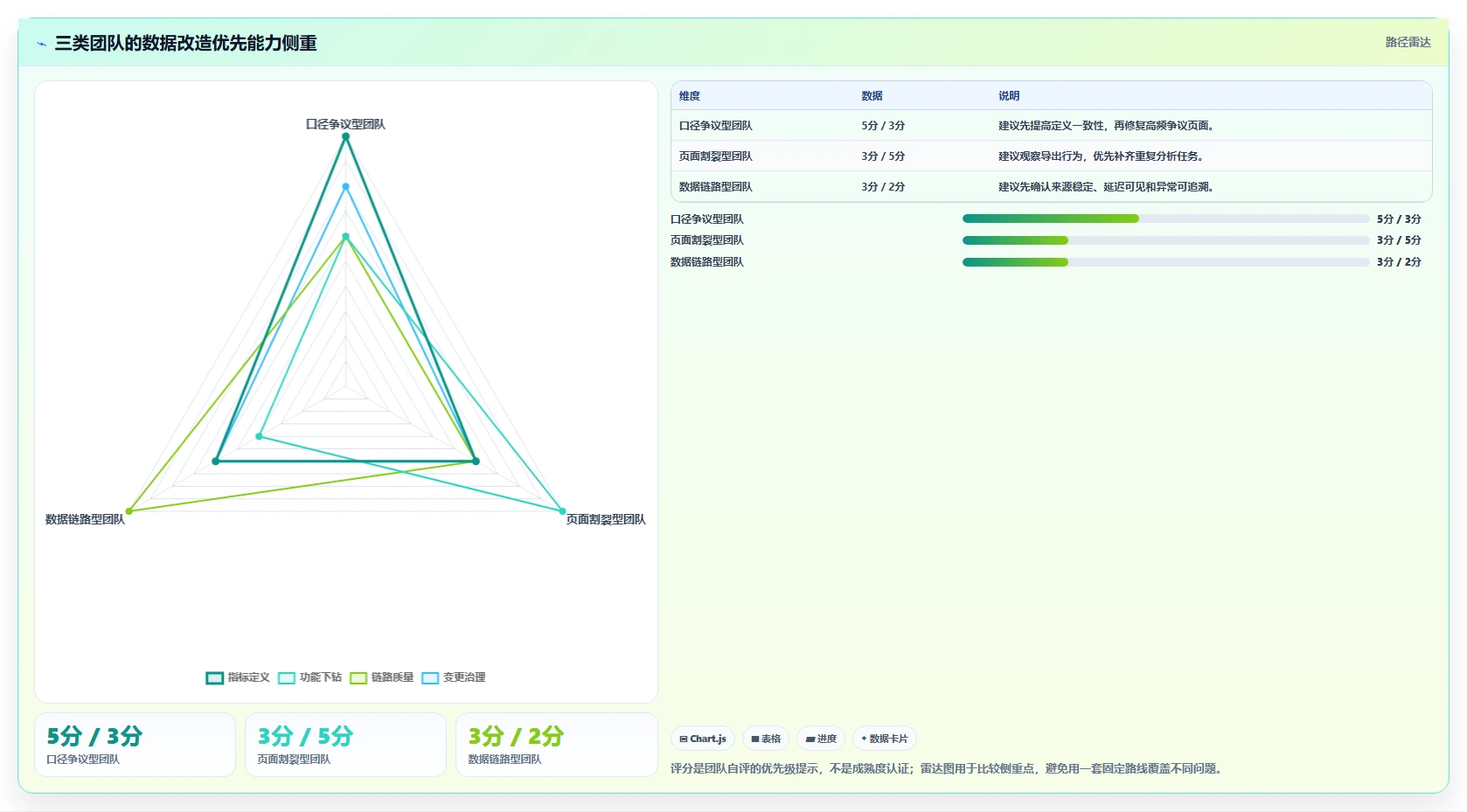Click the dashboard title 三类团队的数据改造优先能力侧重
The image size is (1467, 812).
click(x=185, y=43)
